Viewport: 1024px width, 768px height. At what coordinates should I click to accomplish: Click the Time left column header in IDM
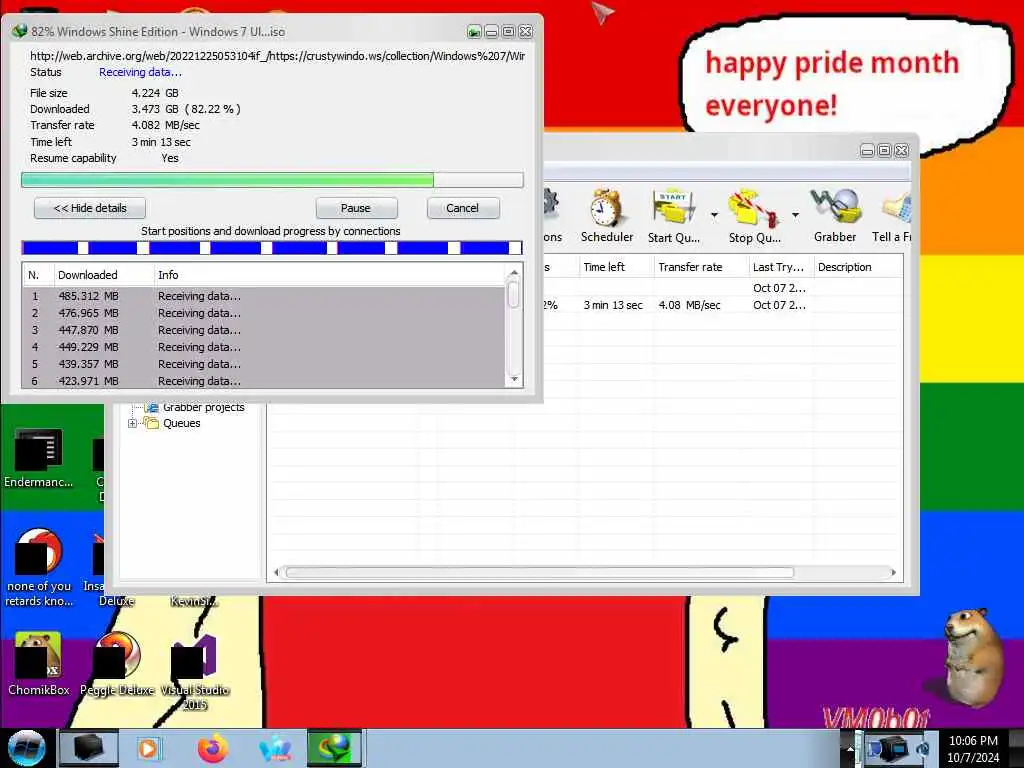coord(616,266)
